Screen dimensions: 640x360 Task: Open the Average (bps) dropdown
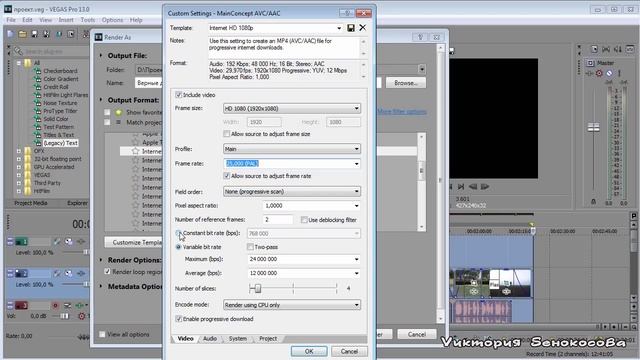356,273
